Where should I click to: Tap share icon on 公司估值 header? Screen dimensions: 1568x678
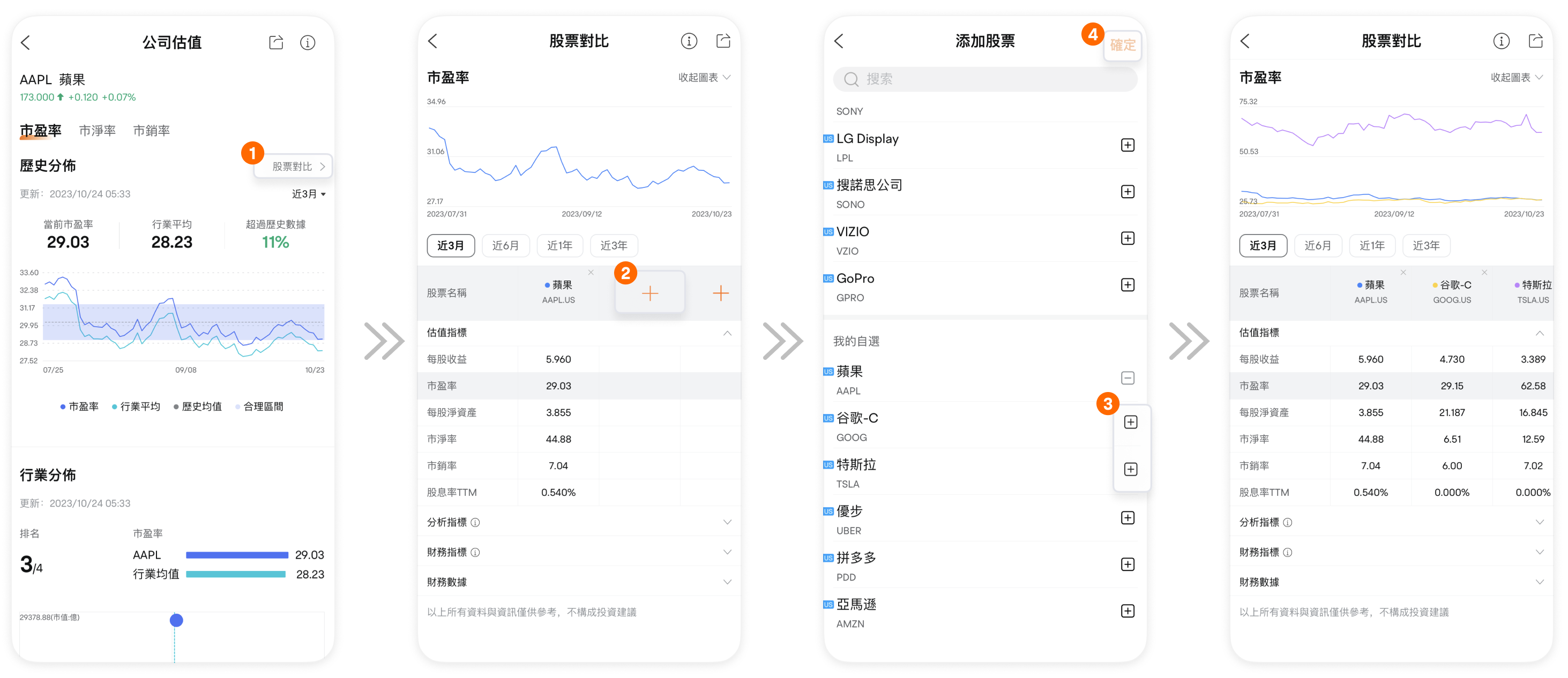pos(276,42)
